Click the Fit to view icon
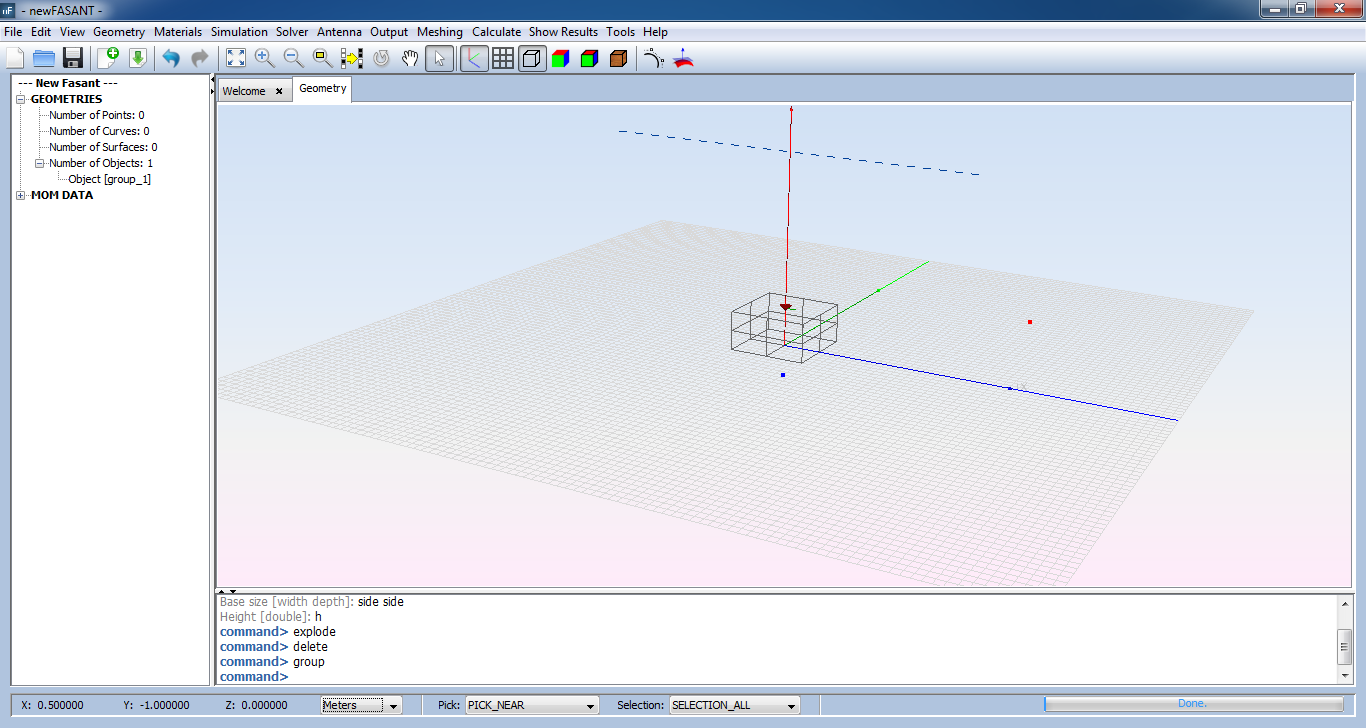This screenshot has width=1366, height=728. click(x=235, y=58)
